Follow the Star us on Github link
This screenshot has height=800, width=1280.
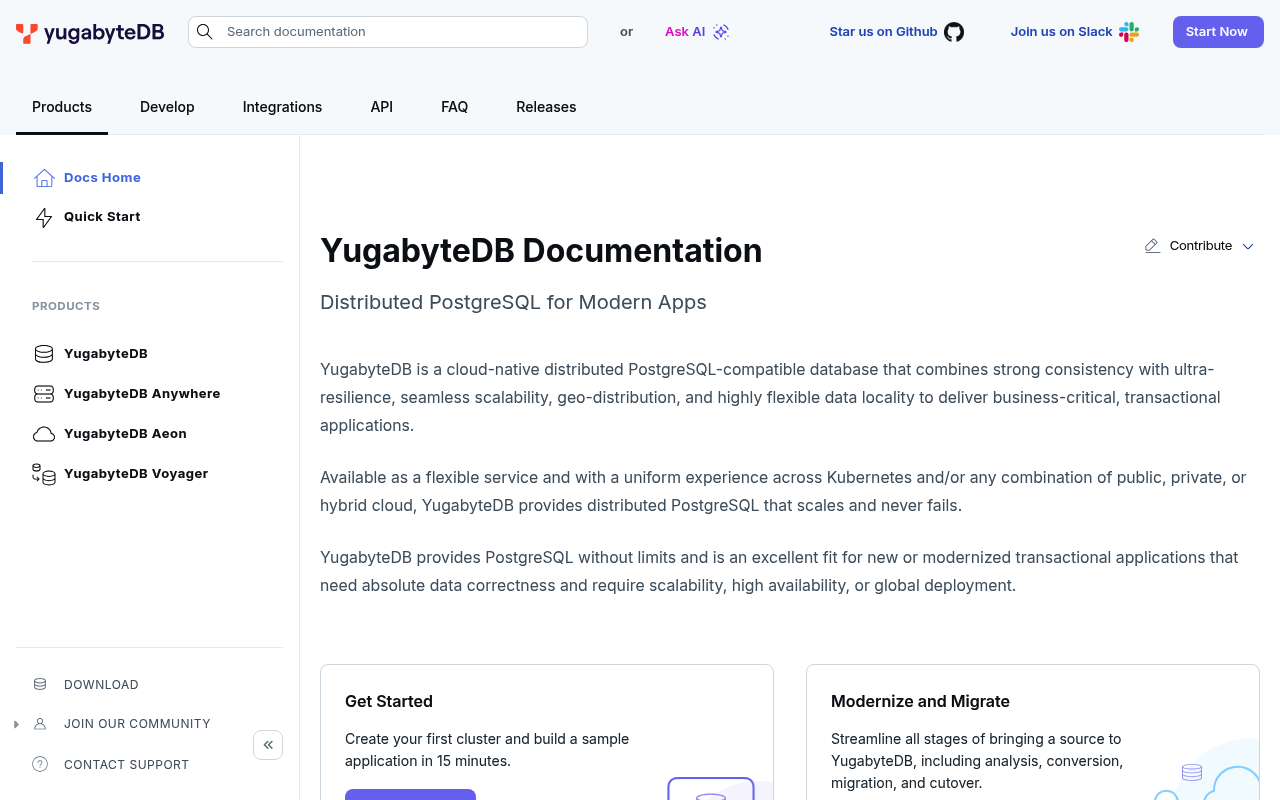pyautogui.click(x=883, y=32)
